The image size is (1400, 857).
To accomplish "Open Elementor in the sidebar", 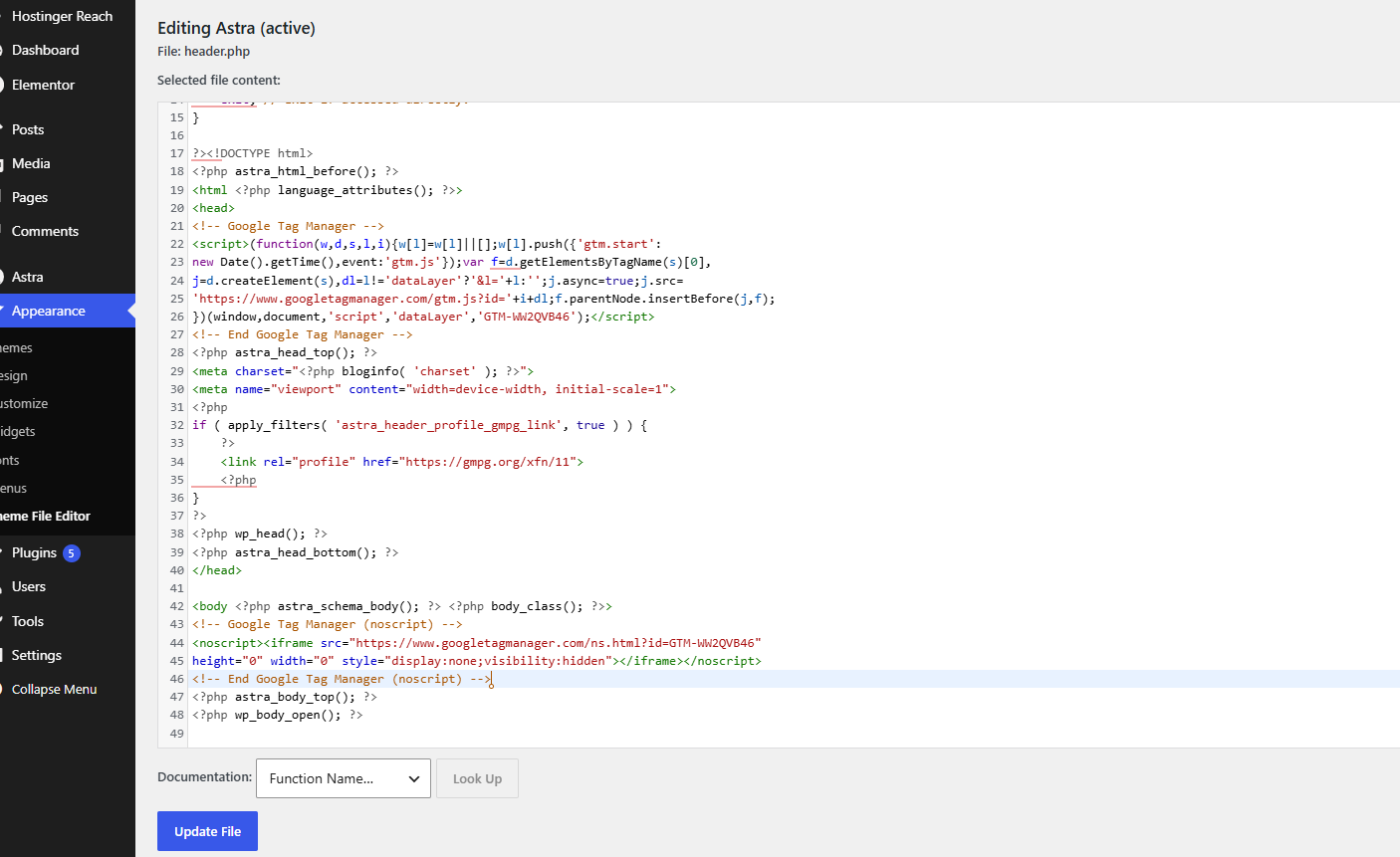I will click(x=43, y=85).
